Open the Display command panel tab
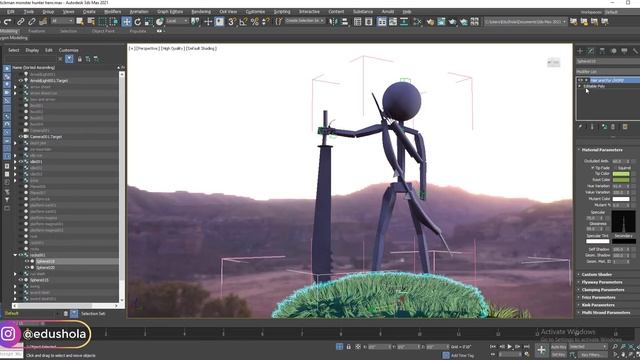 (x=624, y=51)
